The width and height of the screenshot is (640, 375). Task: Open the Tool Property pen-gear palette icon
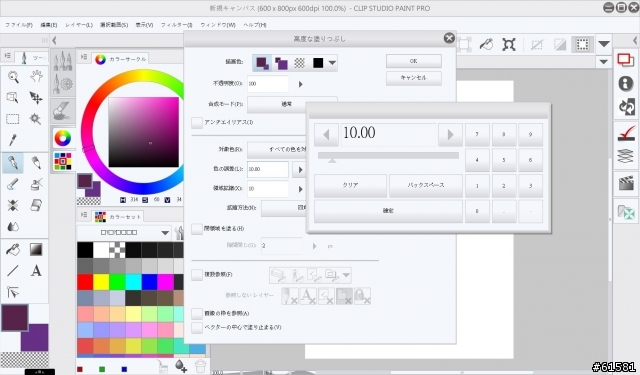coord(63,84)
